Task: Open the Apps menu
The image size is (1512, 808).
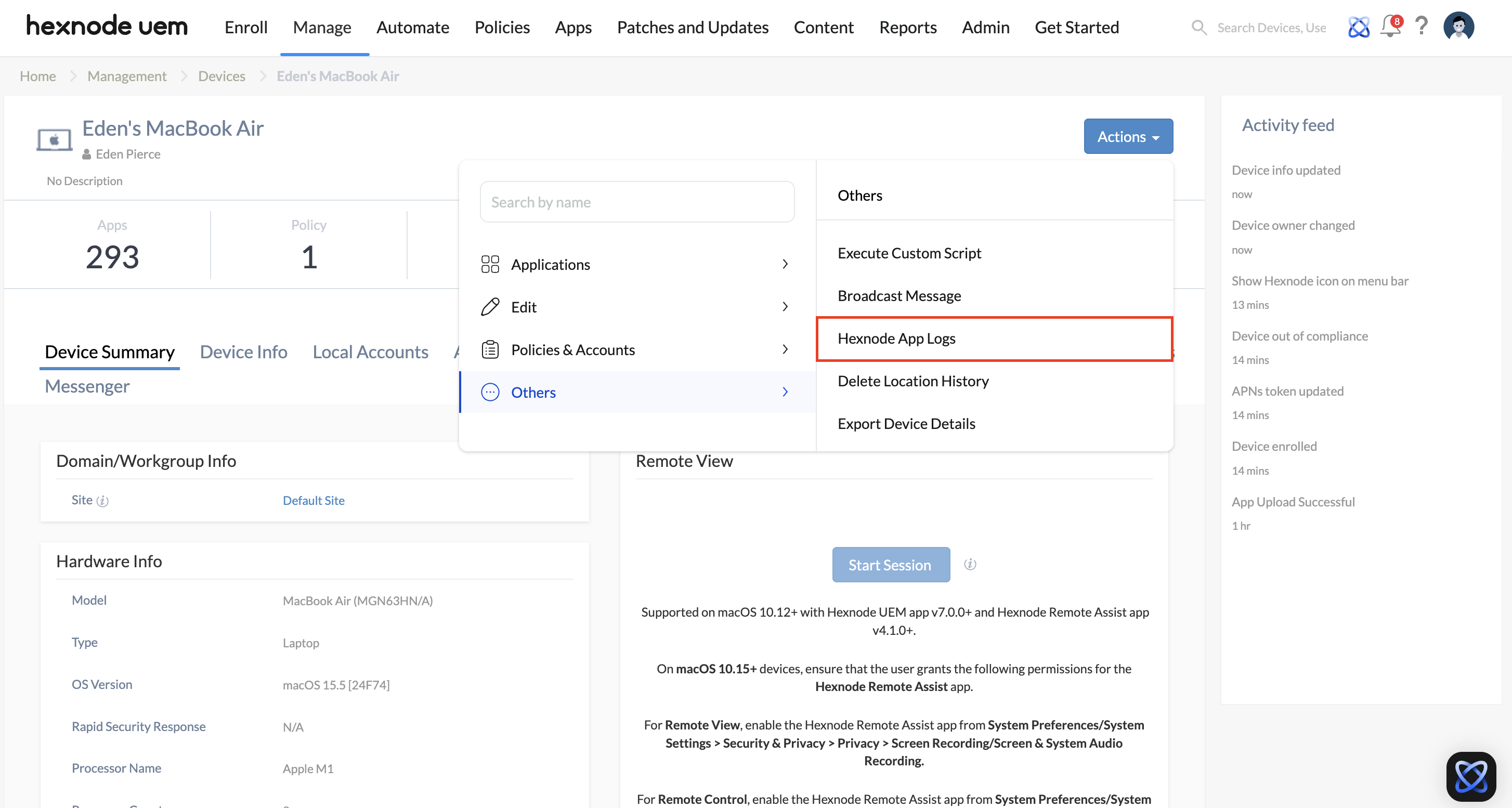Action: tap(573, 27)
